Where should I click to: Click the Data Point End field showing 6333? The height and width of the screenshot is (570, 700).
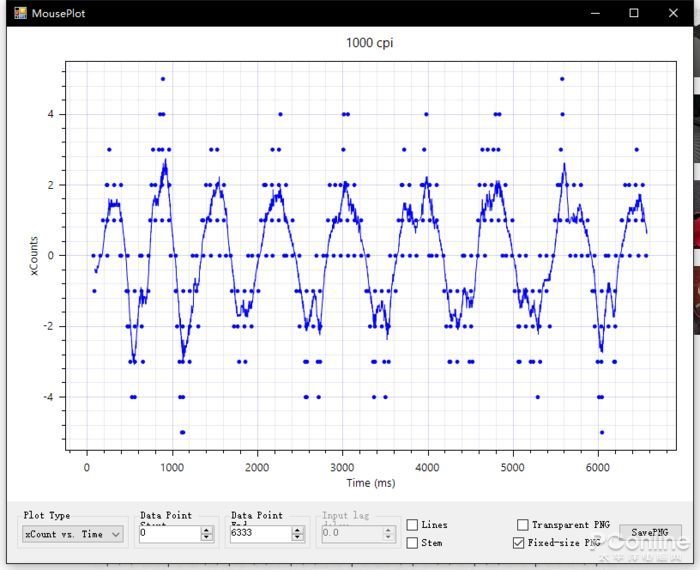point(261,533)
